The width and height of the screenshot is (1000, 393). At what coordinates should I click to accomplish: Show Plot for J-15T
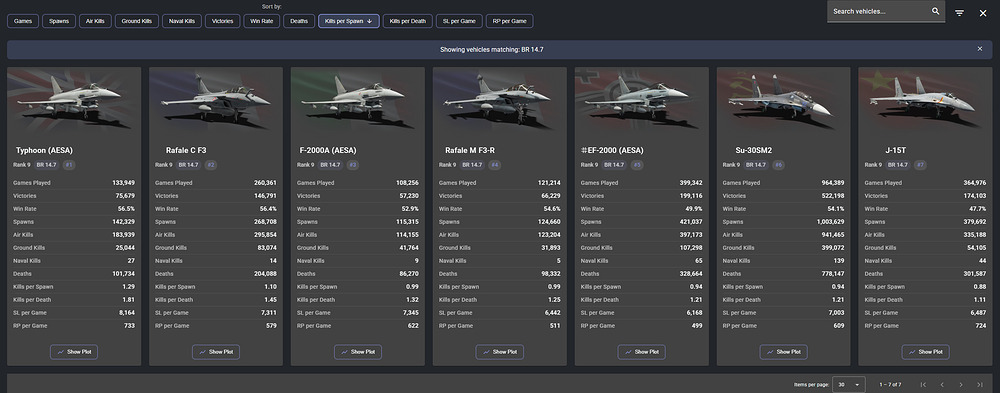tap(925, 352)
